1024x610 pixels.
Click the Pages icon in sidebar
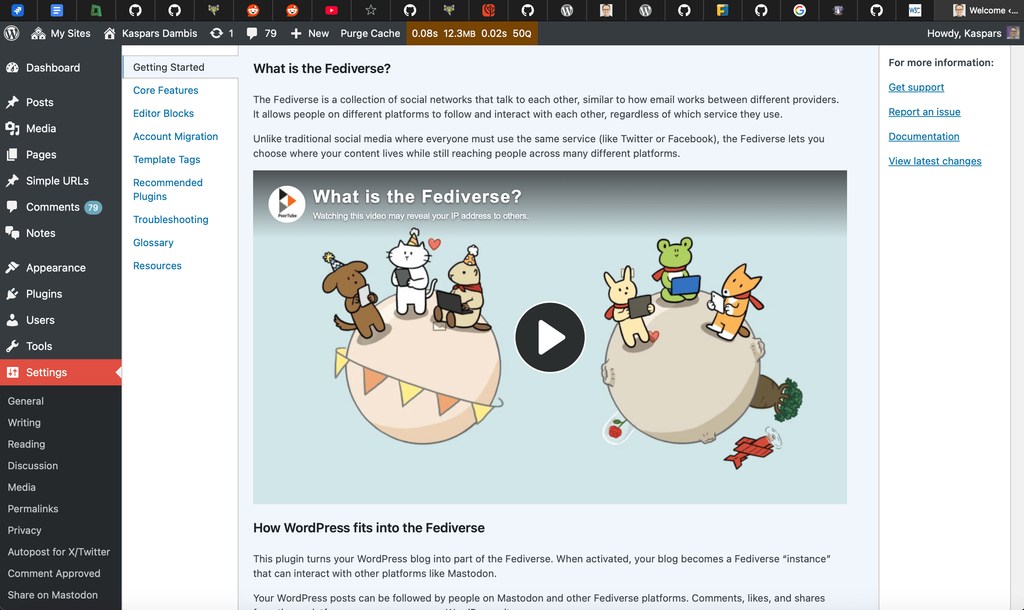(12, 155)
